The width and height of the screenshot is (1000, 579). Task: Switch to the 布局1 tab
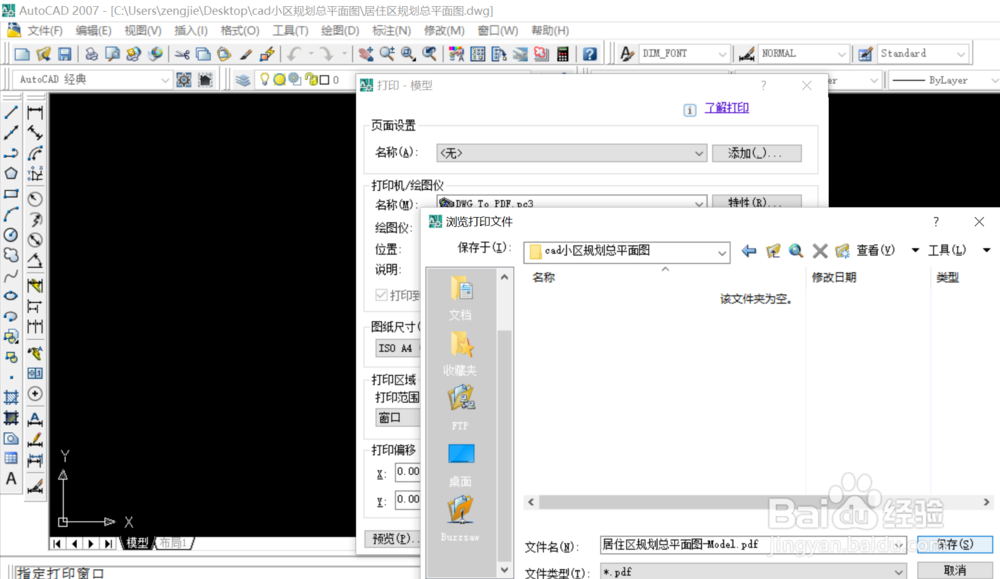[173, 543]
